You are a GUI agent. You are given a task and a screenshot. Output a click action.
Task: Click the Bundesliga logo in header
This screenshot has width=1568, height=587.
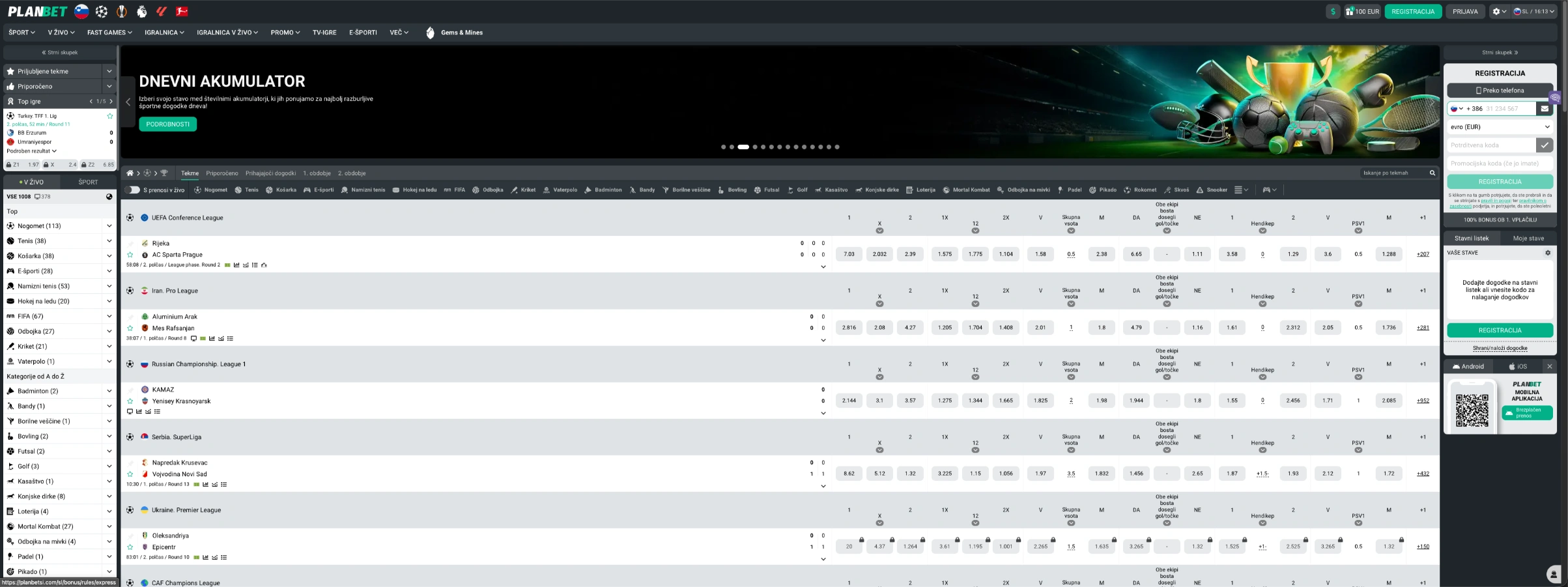point(182,11)
